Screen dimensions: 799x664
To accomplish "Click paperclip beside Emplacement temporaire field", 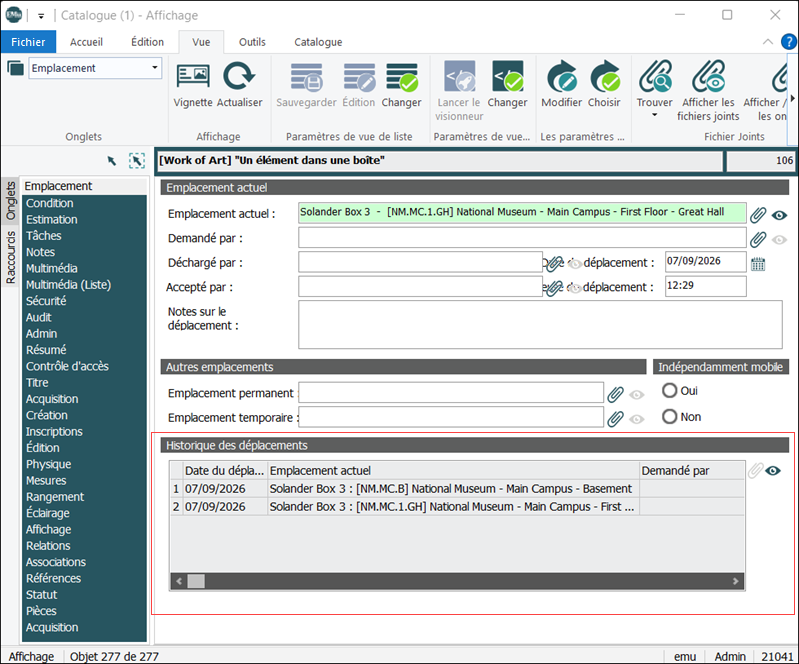I will [615, 418].
